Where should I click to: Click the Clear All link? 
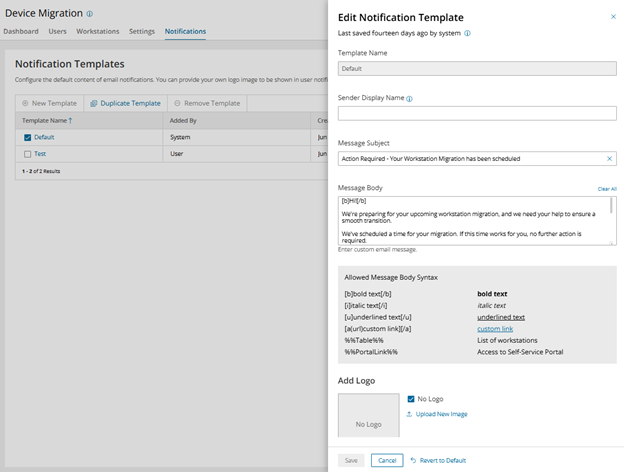pos(607,188)
